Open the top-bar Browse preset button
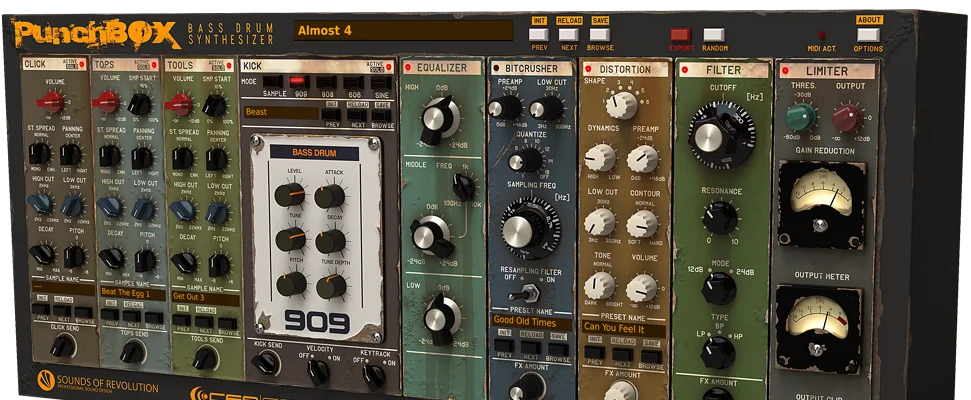971x400 pixels. coord(600,35)
